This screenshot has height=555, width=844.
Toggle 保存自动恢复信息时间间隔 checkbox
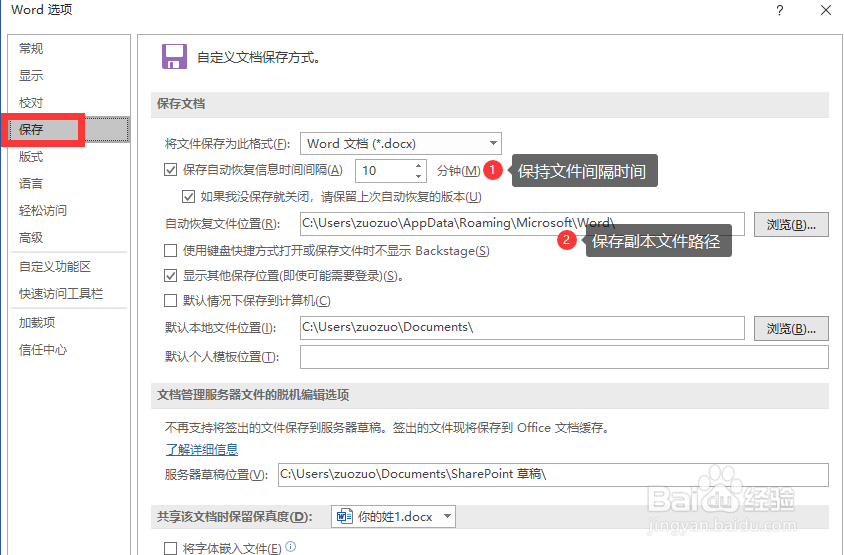point(171,170)
